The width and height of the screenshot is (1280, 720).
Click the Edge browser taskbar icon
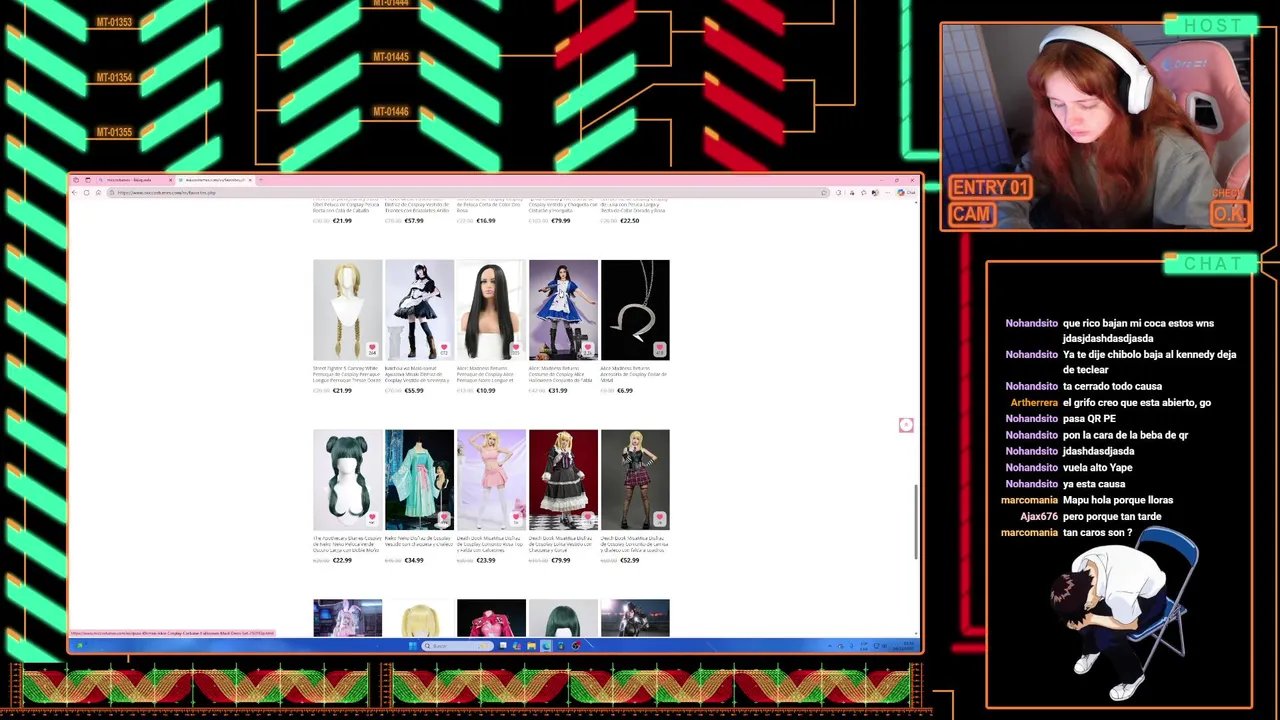tap(546, 646)
